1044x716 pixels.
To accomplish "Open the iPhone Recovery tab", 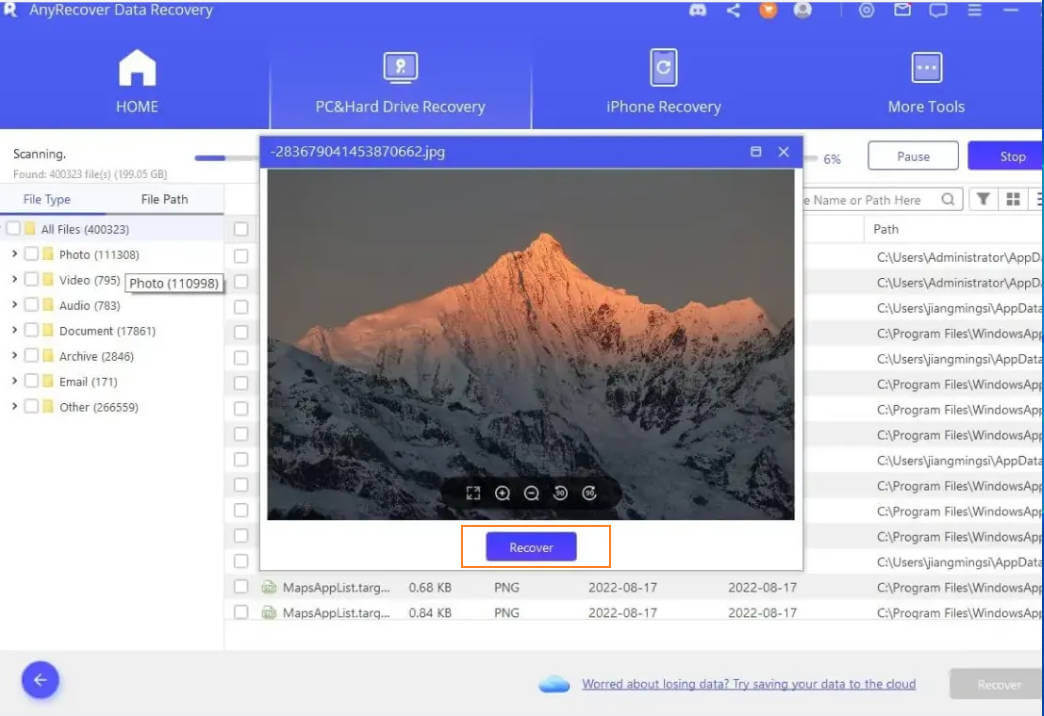I will point(663,83).
